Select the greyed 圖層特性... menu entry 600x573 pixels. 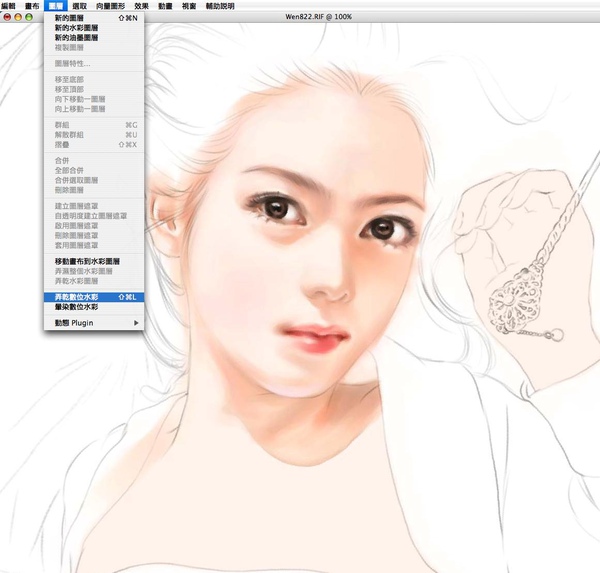click(x=94, y=64)
